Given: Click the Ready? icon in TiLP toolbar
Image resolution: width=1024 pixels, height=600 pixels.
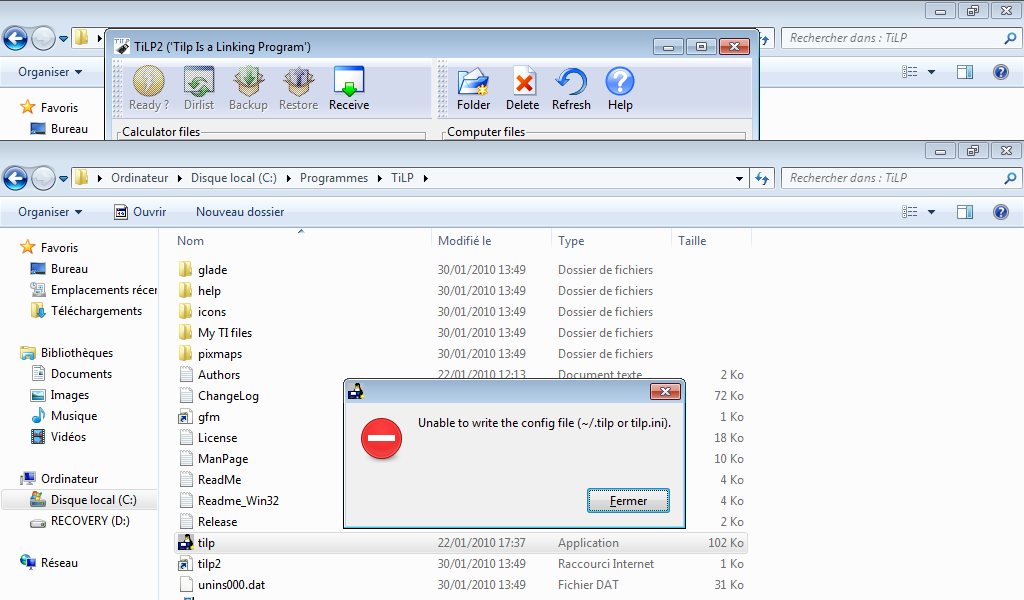Looking at the screenshot, I should coord(148,87).
